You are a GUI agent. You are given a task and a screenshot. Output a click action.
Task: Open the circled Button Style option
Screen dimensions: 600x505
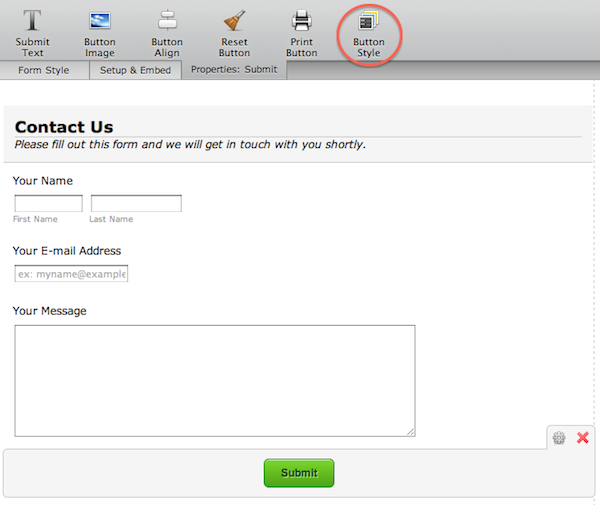coord(368,21)
